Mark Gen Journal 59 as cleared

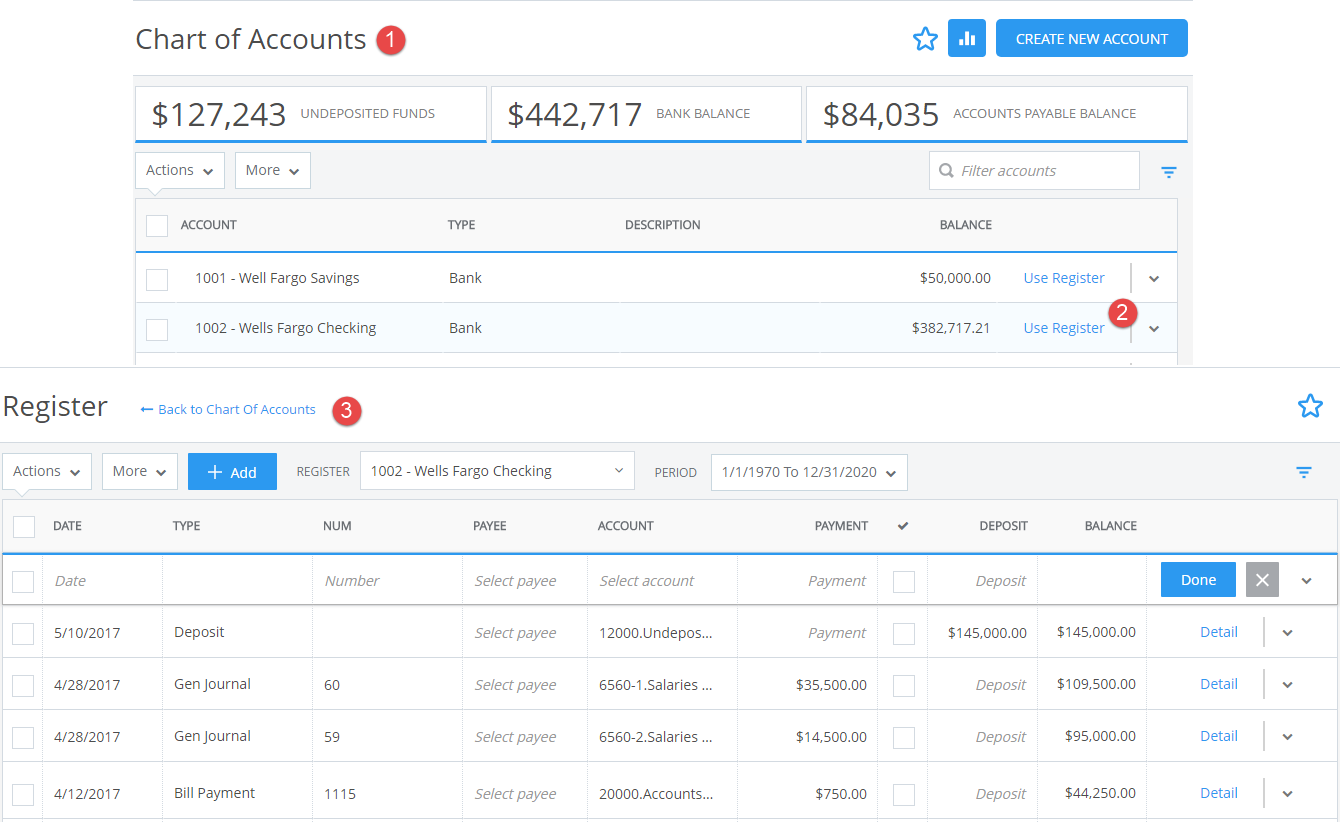click(x=904, y=737)
